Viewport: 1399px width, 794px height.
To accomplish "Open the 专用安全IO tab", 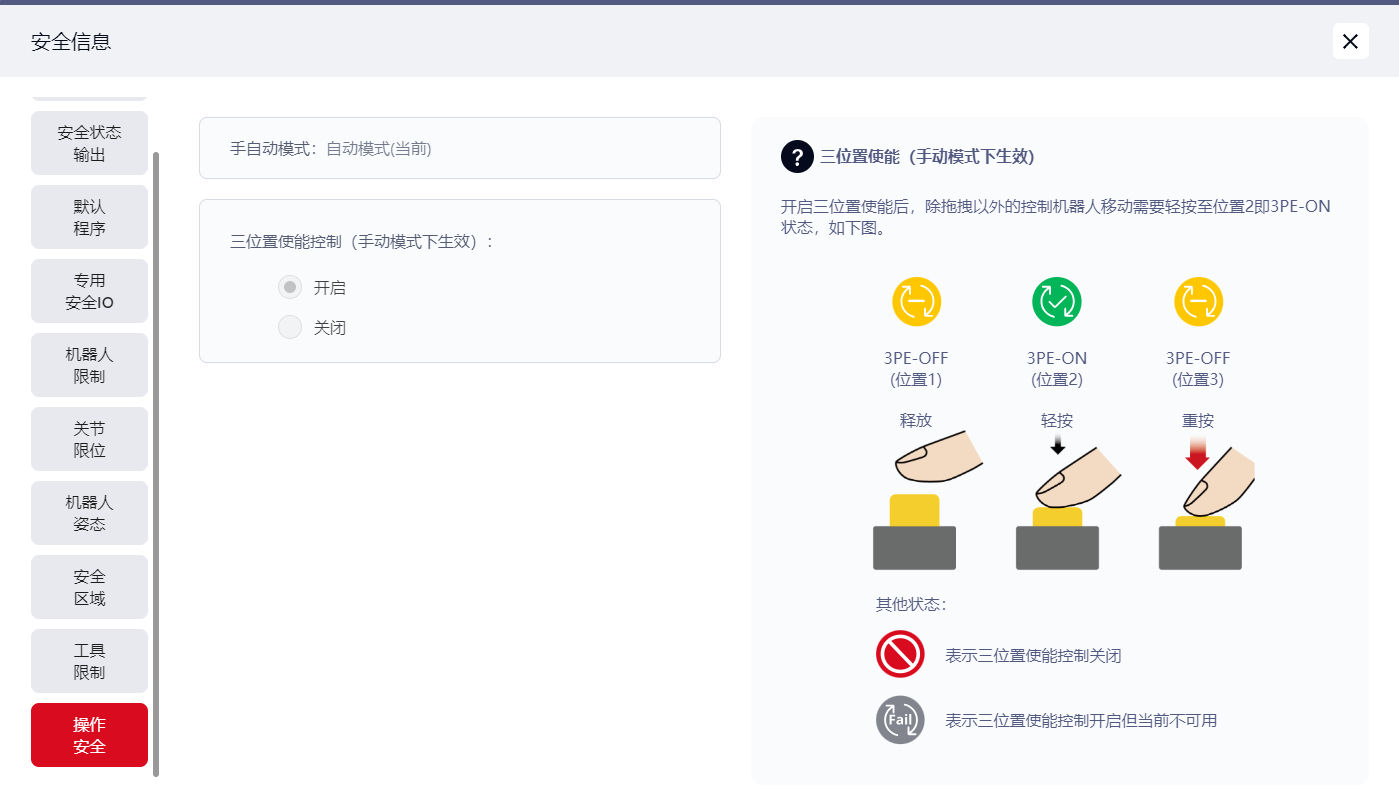I will coord(89,292).
